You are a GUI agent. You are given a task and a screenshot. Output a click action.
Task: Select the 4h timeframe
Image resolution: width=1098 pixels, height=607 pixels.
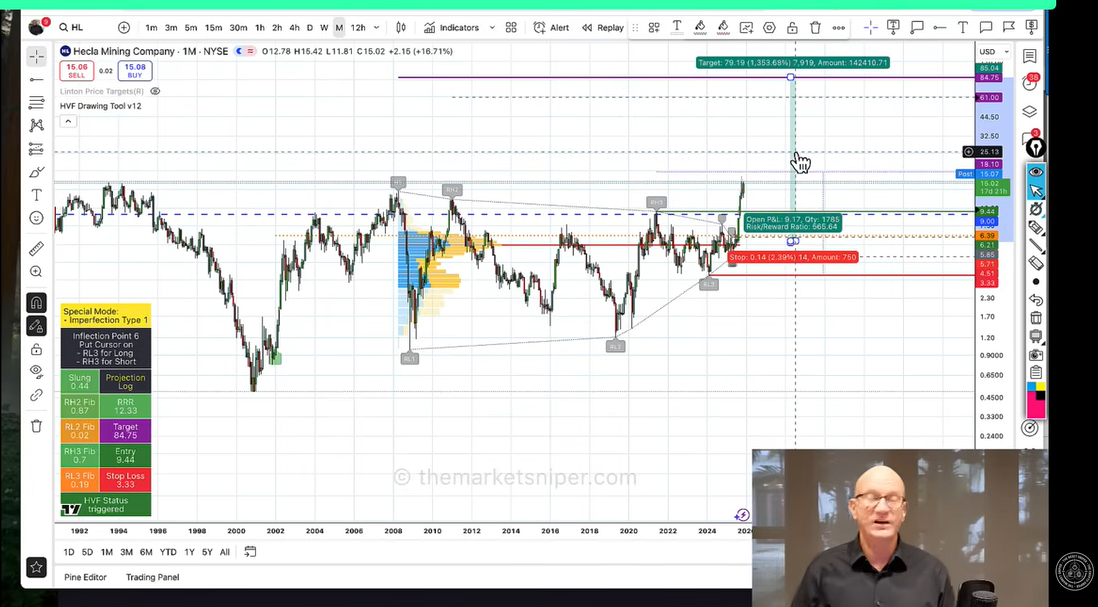click(x=294, y=28)
